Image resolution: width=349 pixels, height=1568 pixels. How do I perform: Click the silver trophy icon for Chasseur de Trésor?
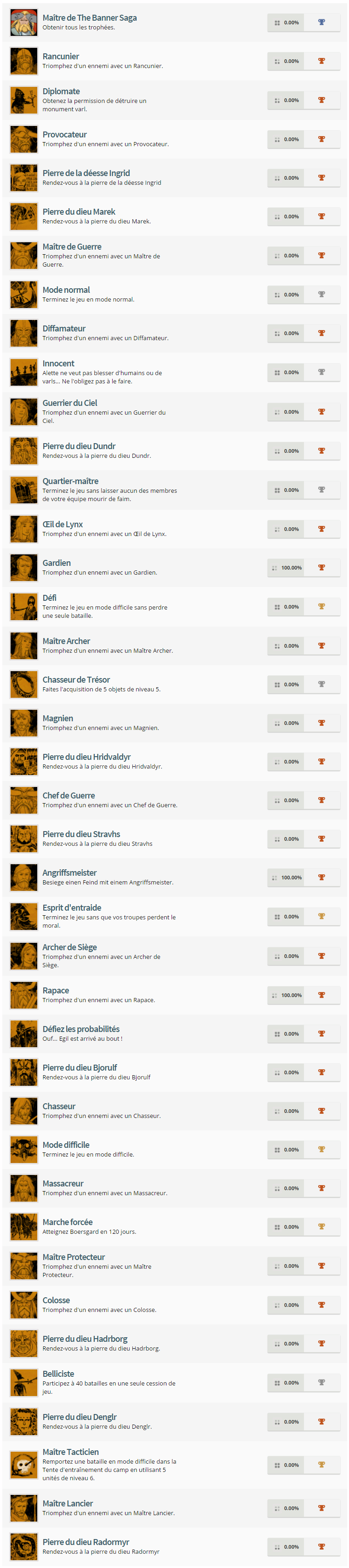coord(321,684)
